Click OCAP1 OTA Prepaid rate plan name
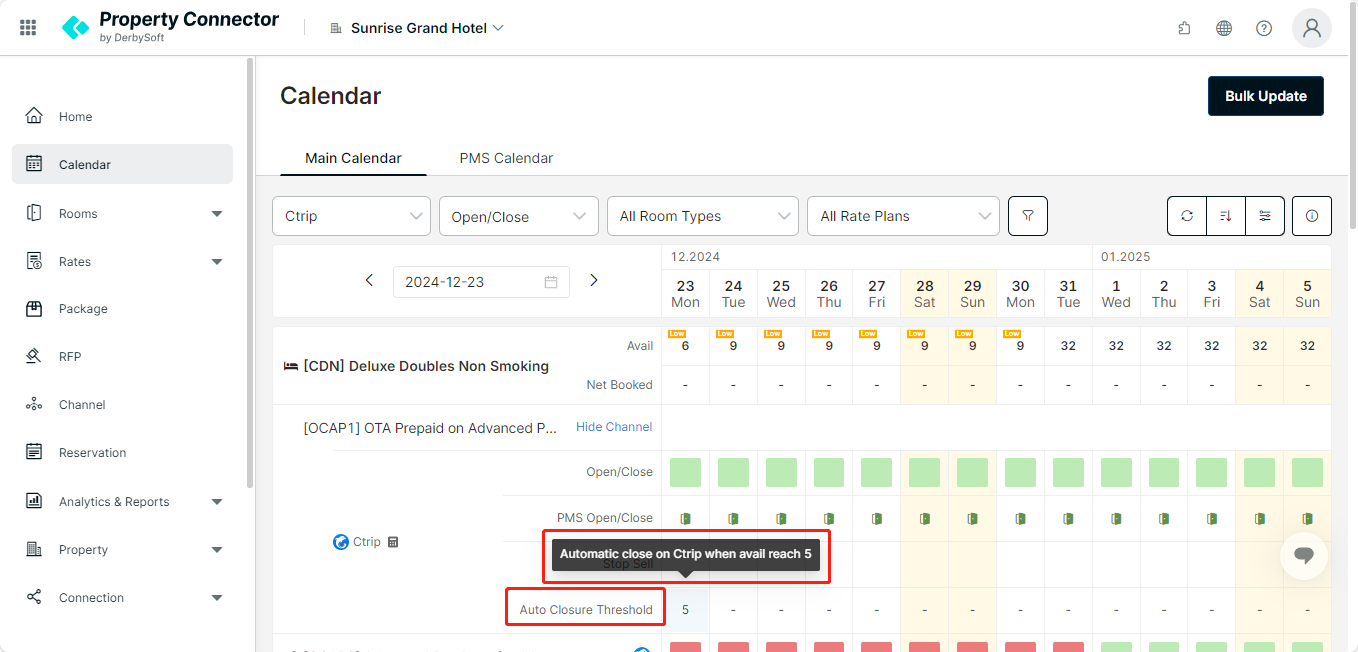 point(431,428)
